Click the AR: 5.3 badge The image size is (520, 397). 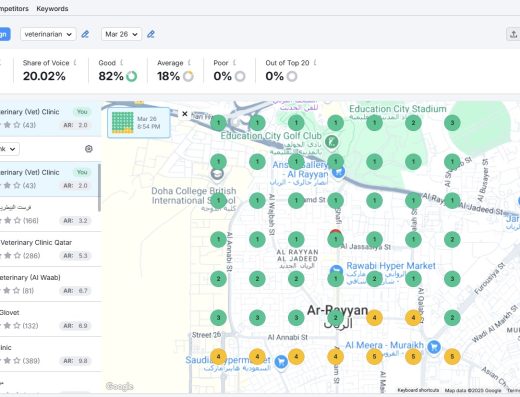coord(75,256)
